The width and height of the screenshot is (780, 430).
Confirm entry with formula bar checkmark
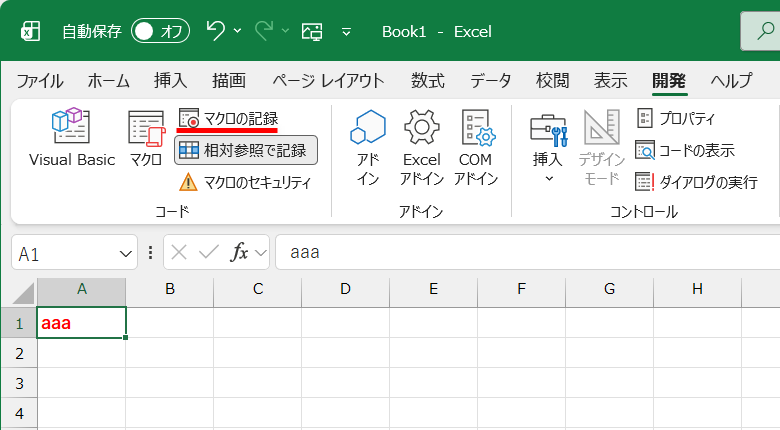click(208, 252)
